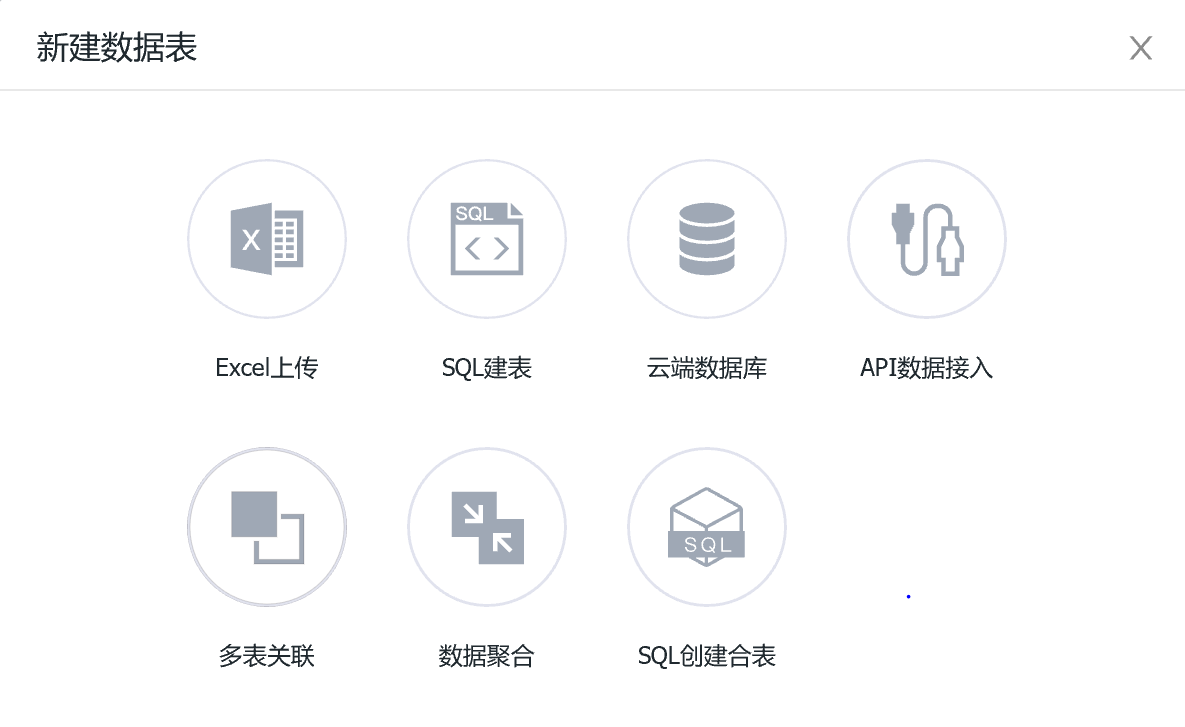1185x727 pixels.
Task: Click the 'Excel上传' text label
Action: (267, 368)
